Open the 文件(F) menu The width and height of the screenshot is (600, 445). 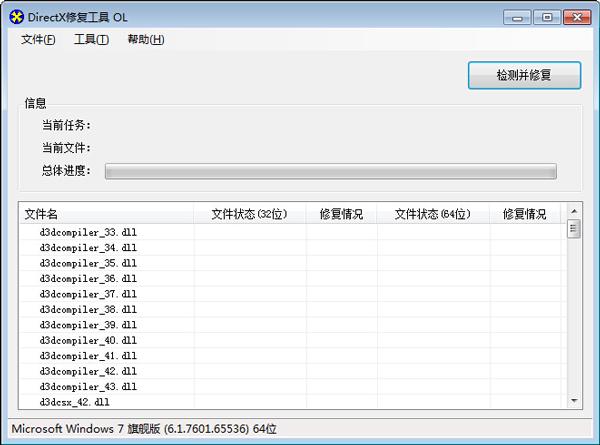point(38,39)
